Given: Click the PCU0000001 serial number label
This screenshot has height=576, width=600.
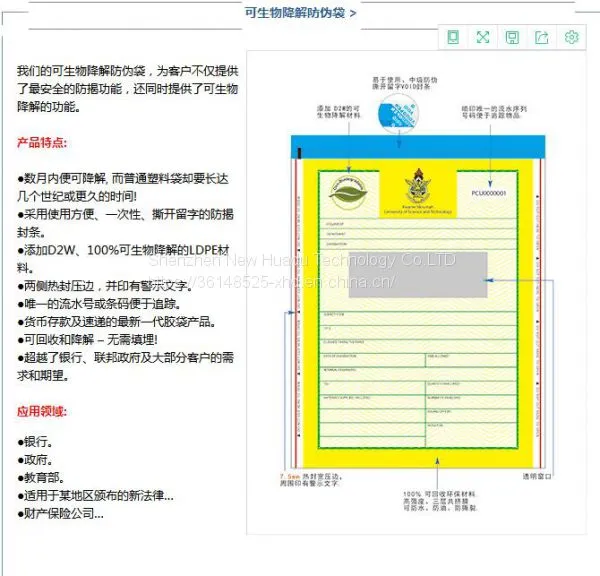Looking at the screenshot, I should point(489,193).
